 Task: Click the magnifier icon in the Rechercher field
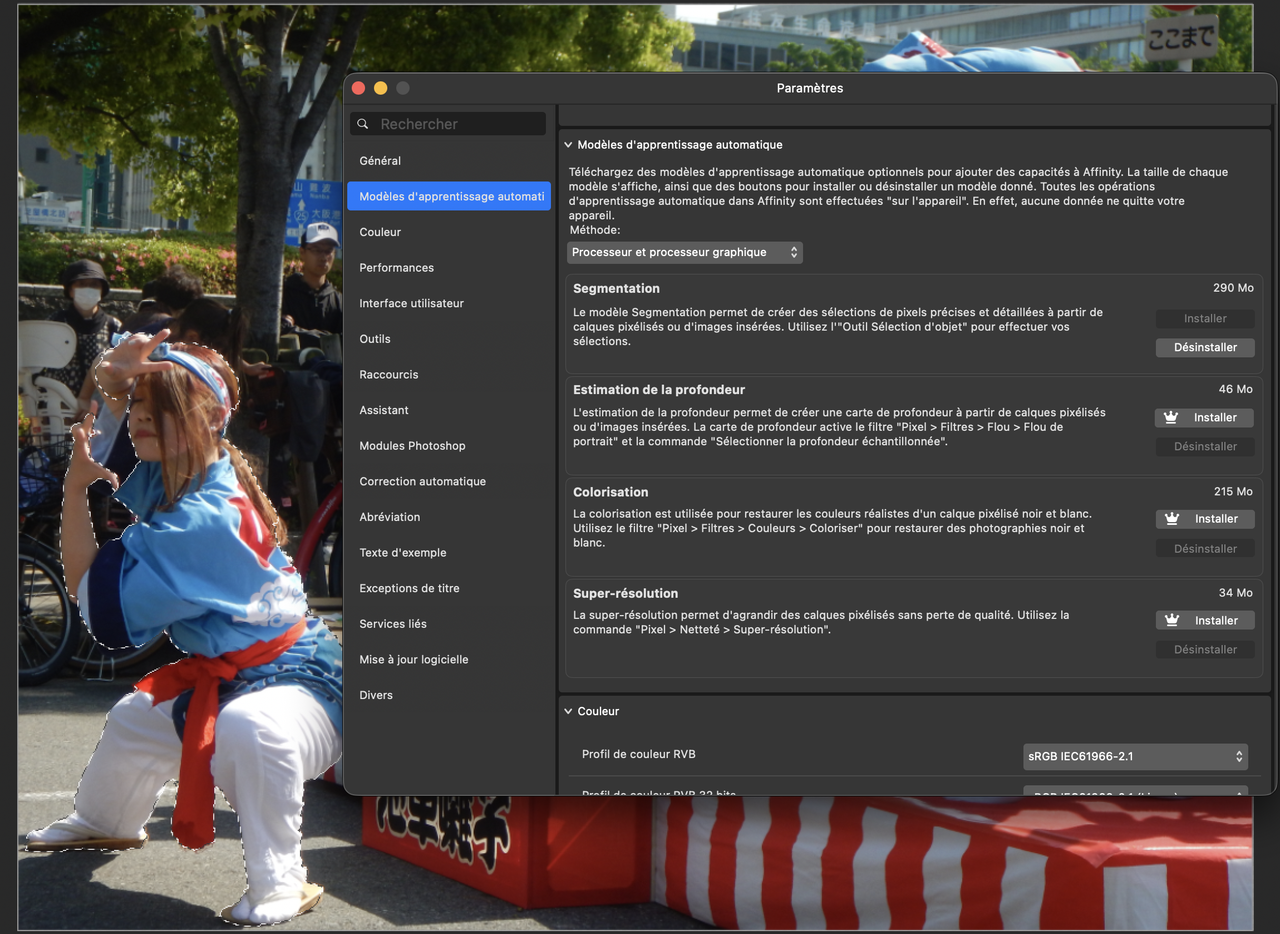click(x=364, y=123)
